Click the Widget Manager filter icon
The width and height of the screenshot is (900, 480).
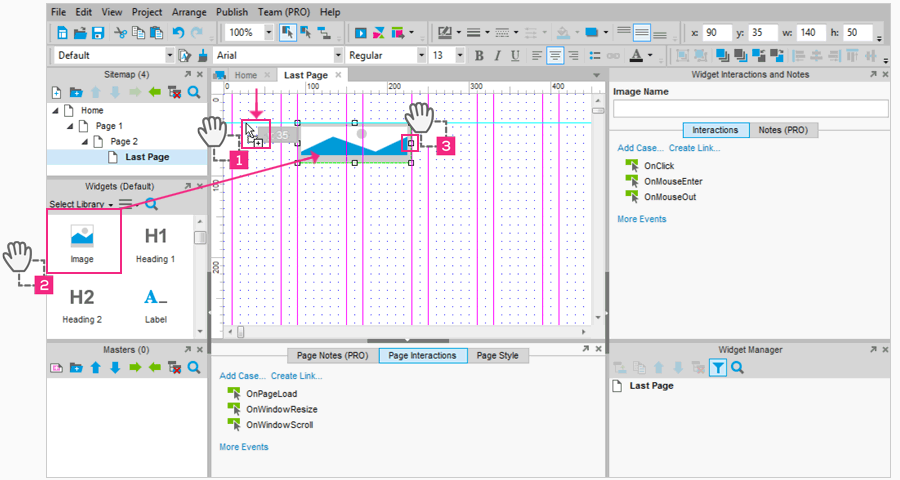pyautogui.click(x=717, y=368)
